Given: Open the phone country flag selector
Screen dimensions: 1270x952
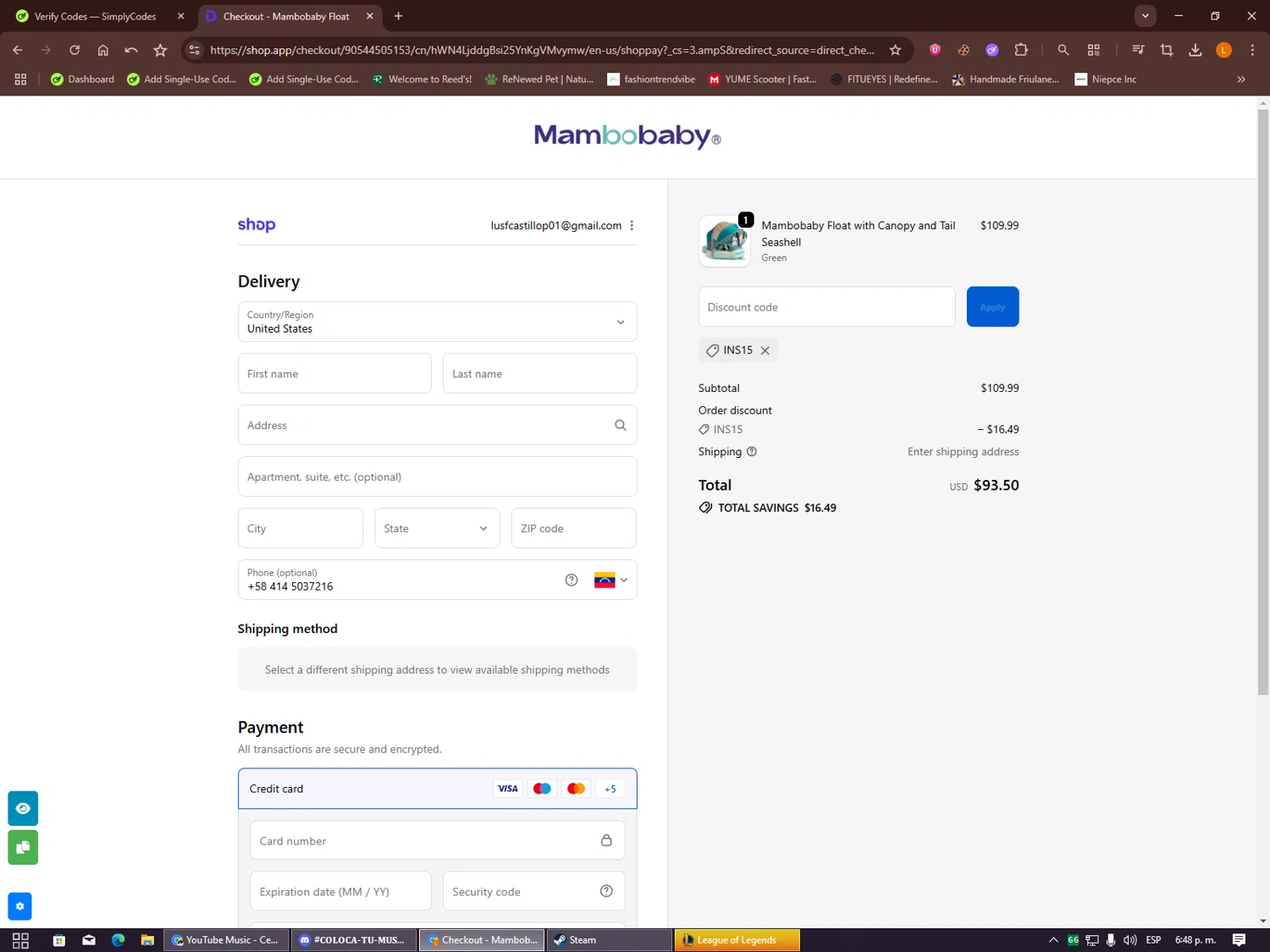Looking at the screenshot, I should (x=610, y=581).
